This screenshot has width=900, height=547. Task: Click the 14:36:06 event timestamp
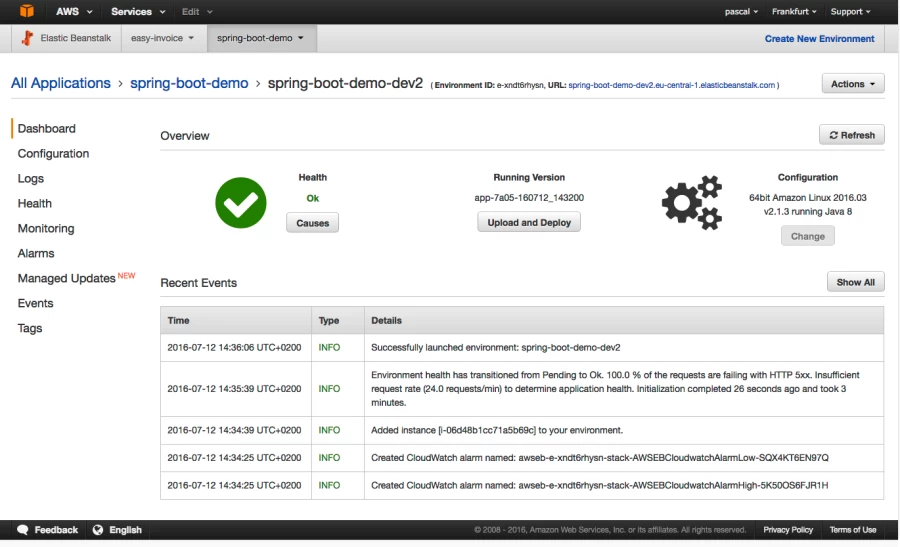[x=234, y=347]
